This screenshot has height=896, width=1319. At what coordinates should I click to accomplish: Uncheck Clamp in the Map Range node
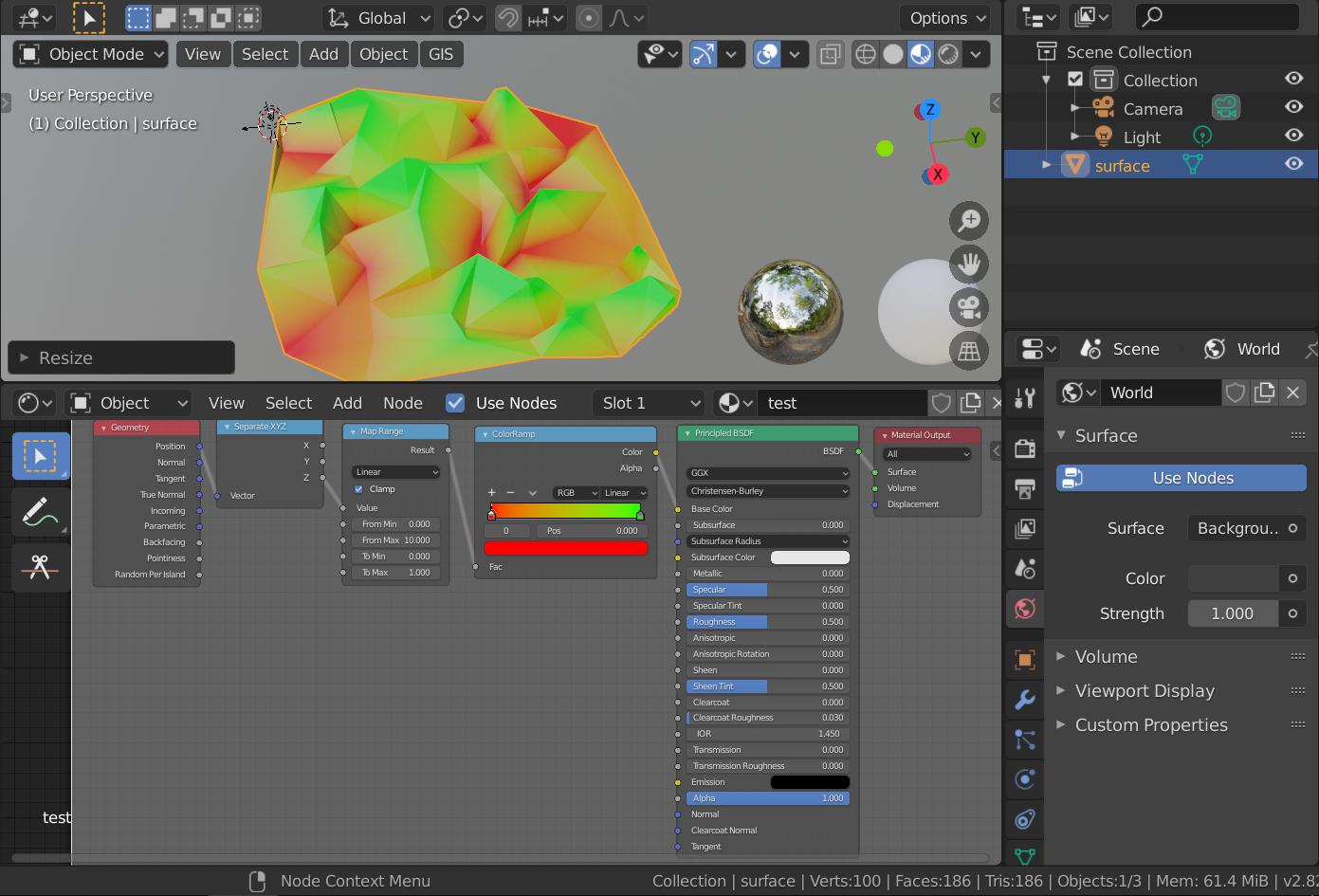pyautogui.click(x=358, y=488)
